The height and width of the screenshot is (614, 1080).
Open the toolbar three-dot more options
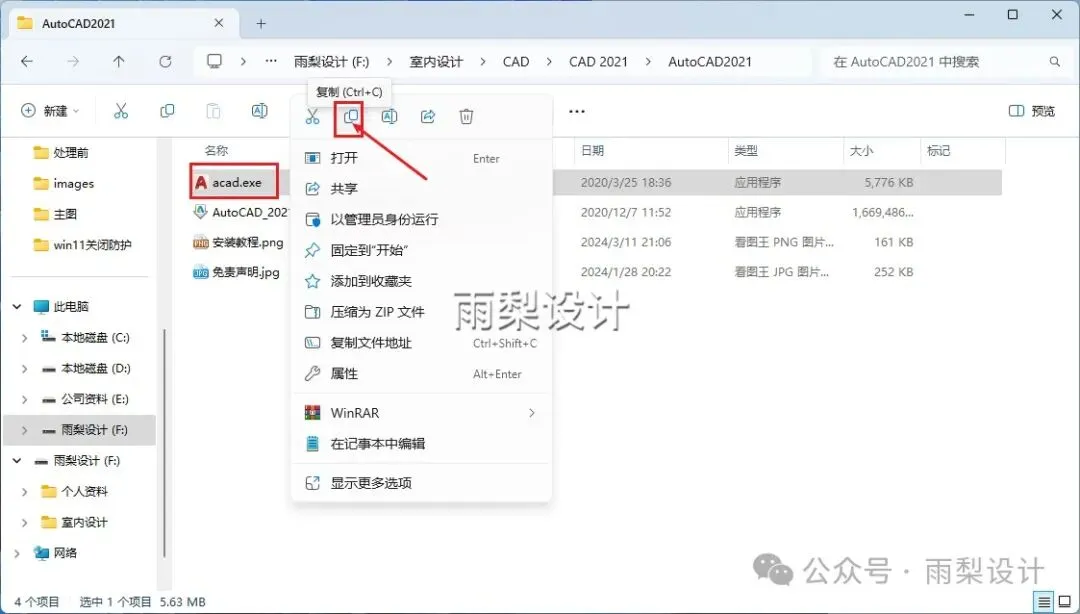tap(577, 111)
